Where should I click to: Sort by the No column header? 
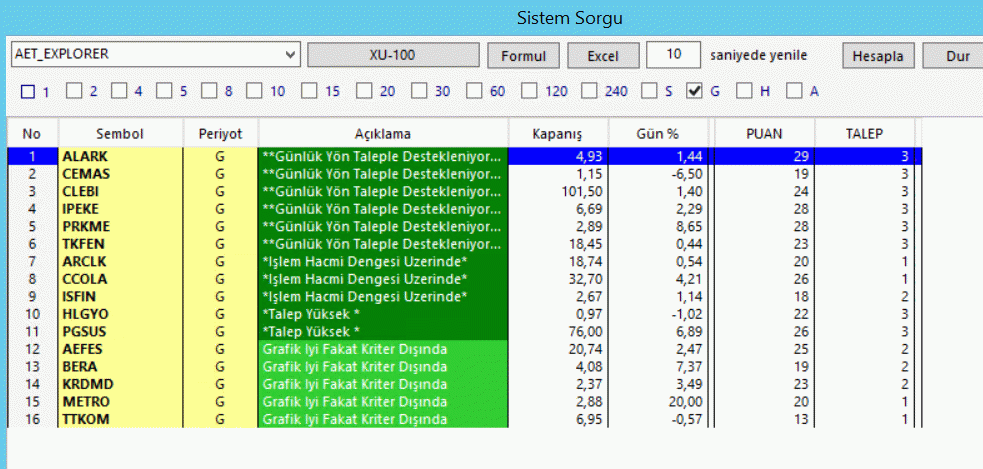tap(32, 134)
